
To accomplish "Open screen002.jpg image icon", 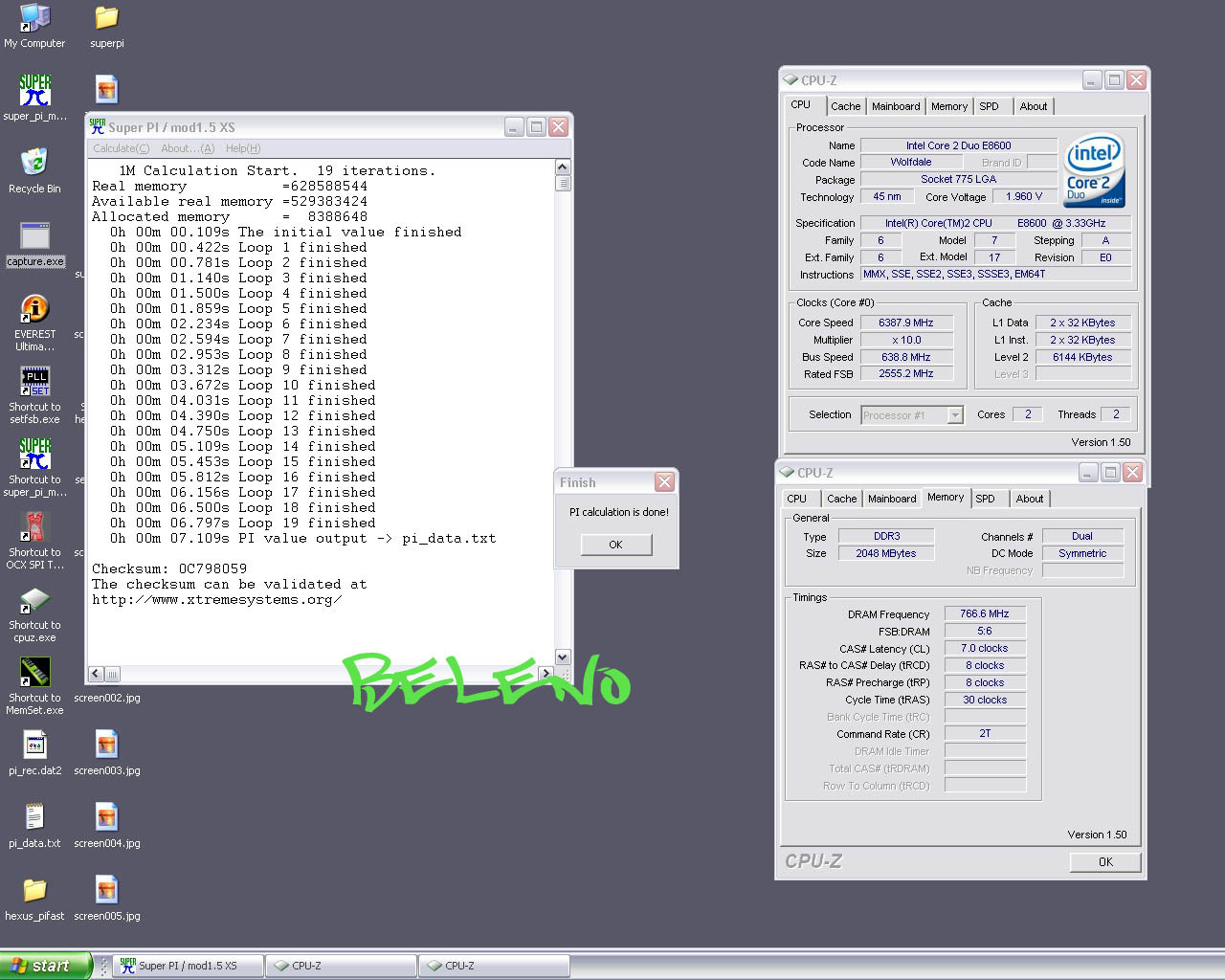I will [107, 698].
